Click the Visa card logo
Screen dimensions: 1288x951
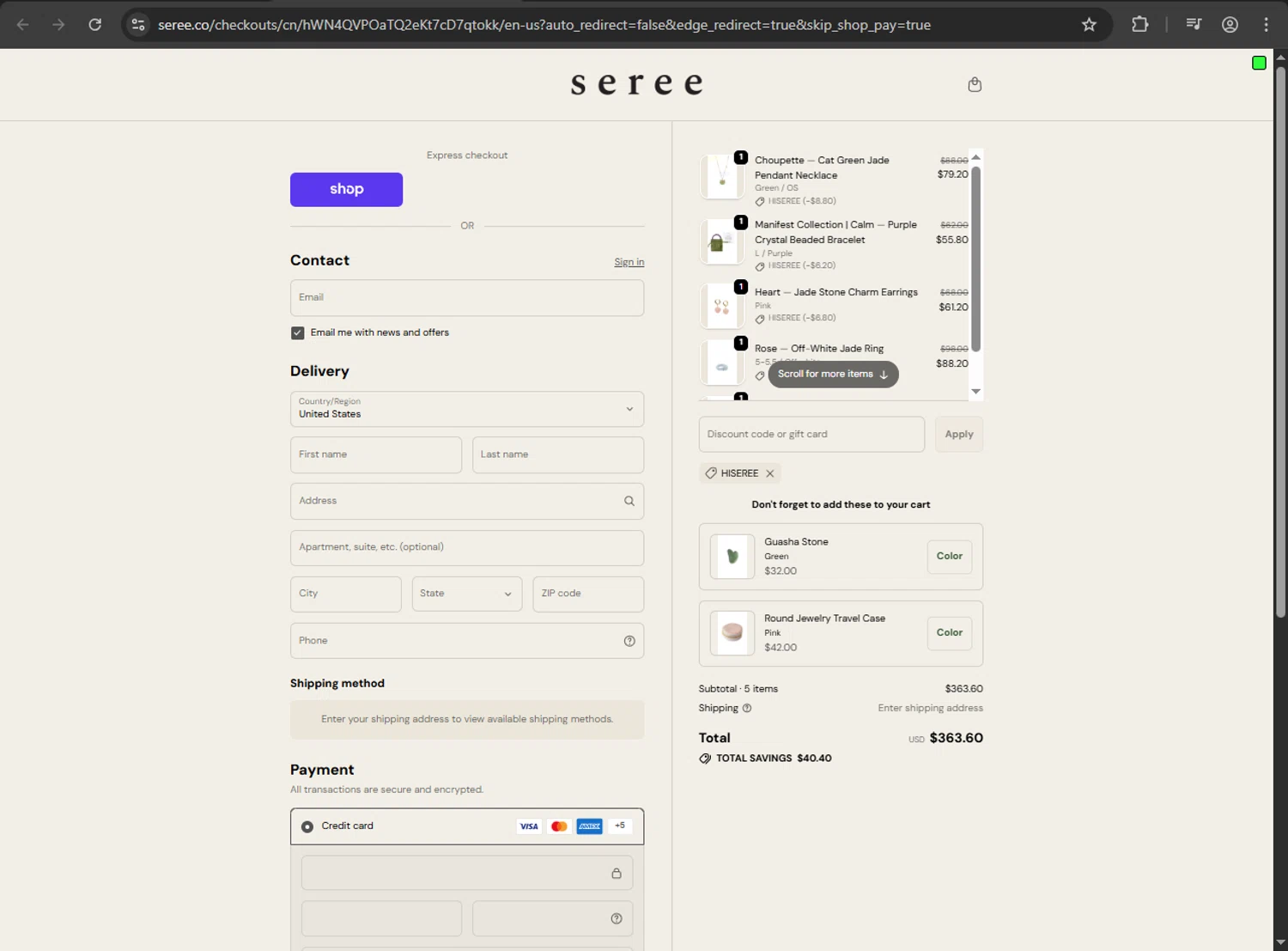click(529, 826)
